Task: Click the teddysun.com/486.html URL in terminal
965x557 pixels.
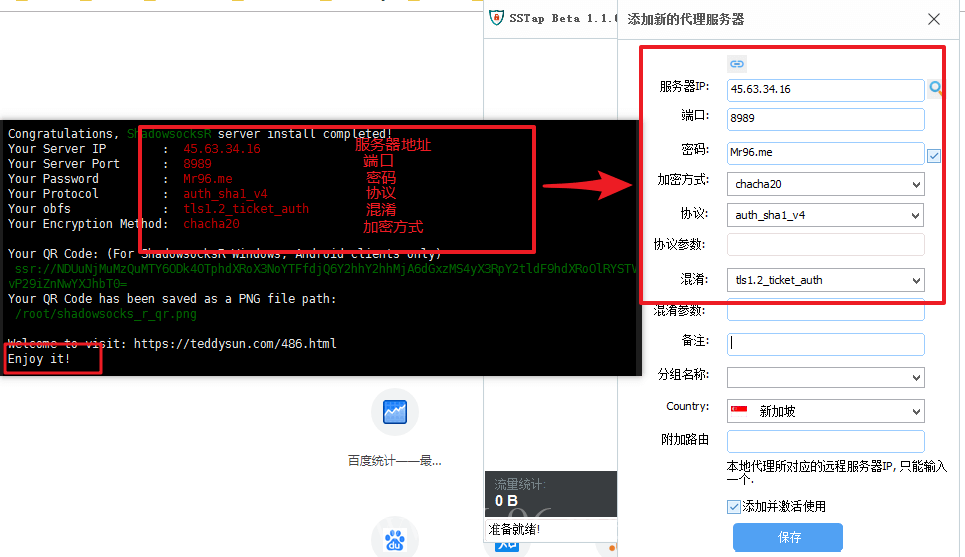Action: click(x=235, y=343)
